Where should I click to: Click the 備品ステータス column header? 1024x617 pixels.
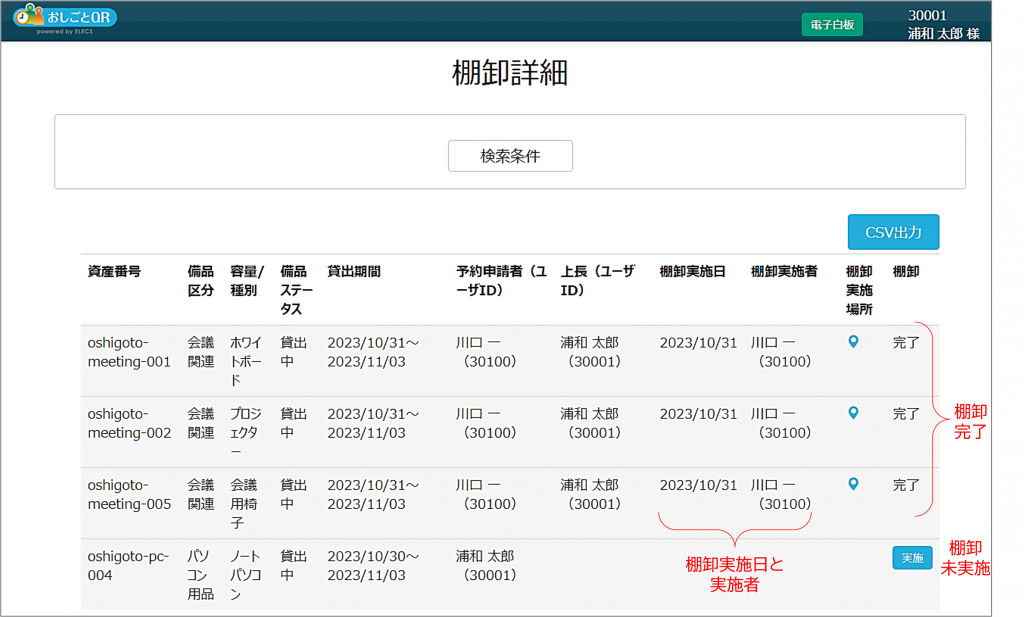[x=296, y=290]
